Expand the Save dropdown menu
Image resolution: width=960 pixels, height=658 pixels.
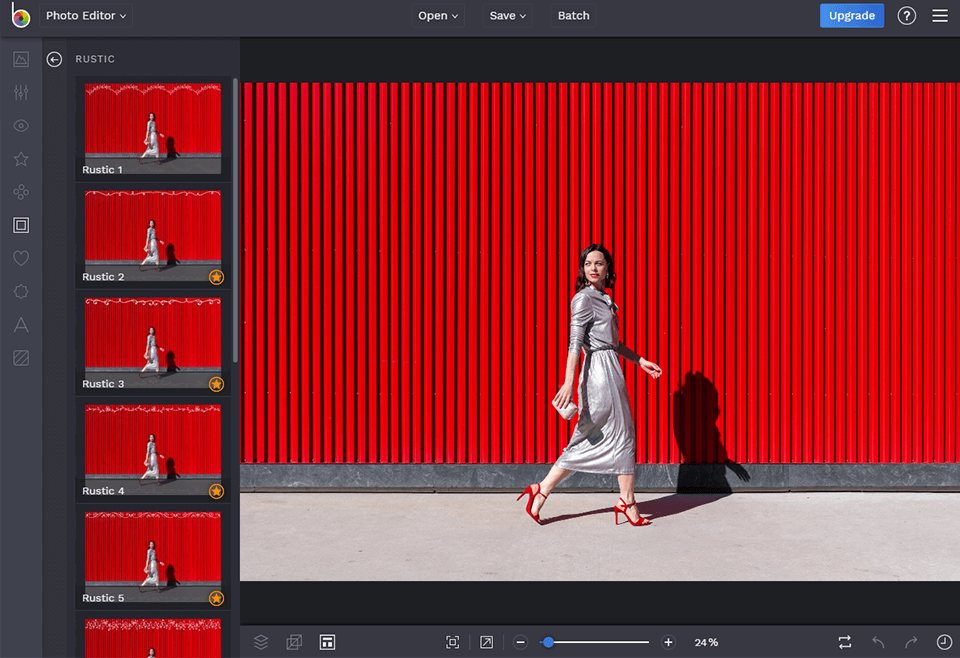(508, 16)
